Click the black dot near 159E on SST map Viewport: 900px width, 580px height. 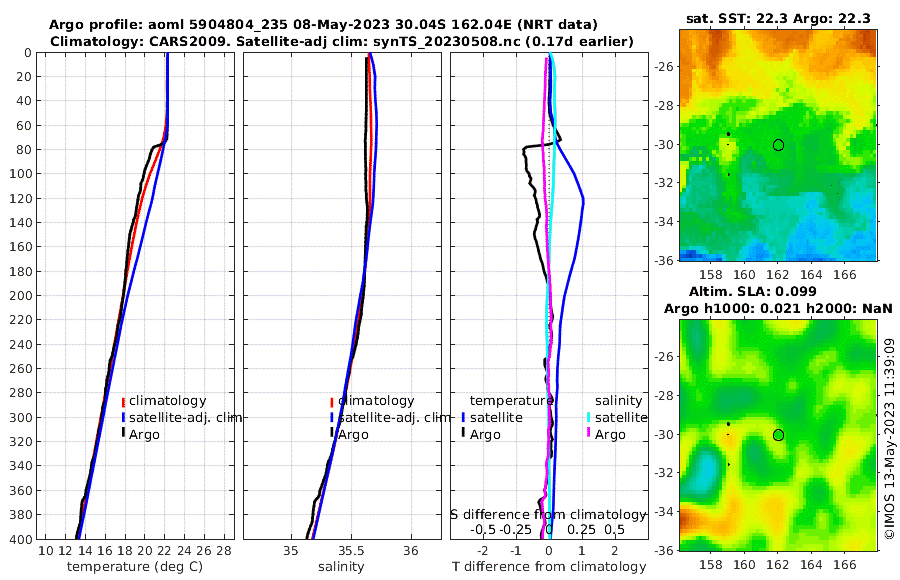tap(728, 134)
